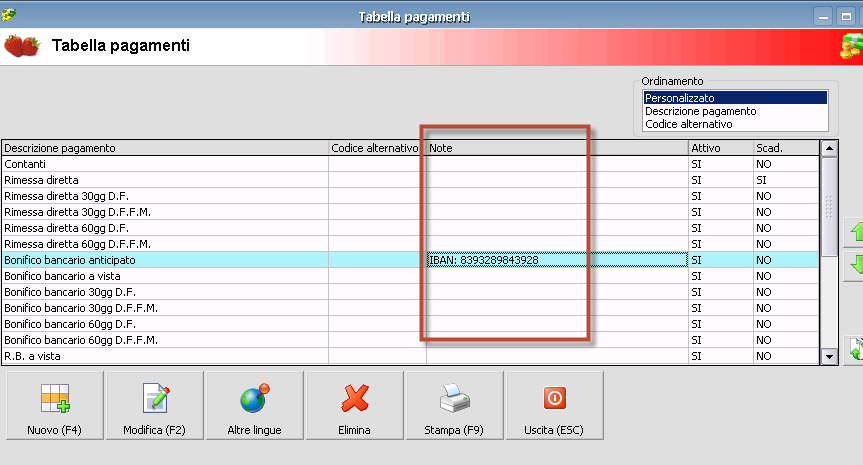
Task: Click the Nuovo (F4) button
Action: pos(54,406)
